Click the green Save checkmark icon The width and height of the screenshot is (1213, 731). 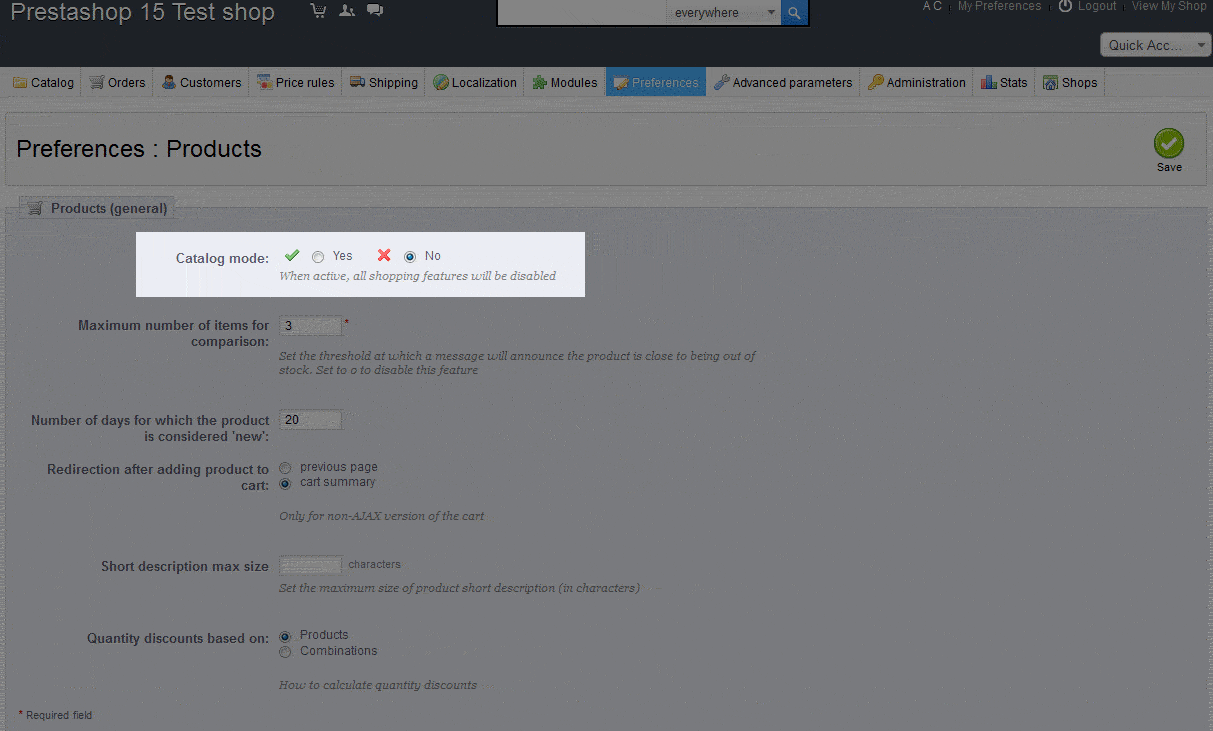[1168, 143]
